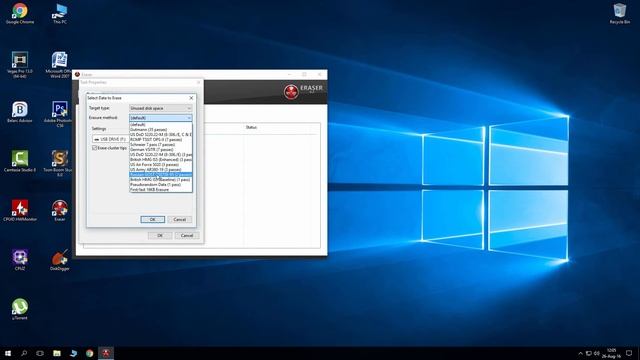Open volume control in system tray
The image size is (640, 360).
(597, 353)
